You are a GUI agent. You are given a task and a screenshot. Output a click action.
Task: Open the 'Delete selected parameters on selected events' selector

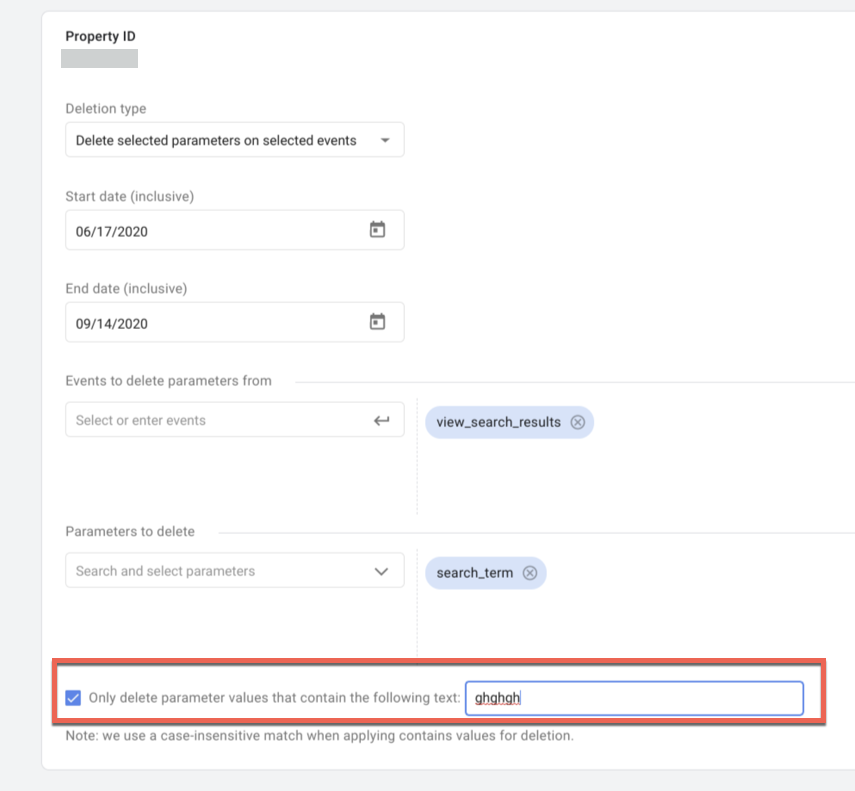(x=216, y=141)
